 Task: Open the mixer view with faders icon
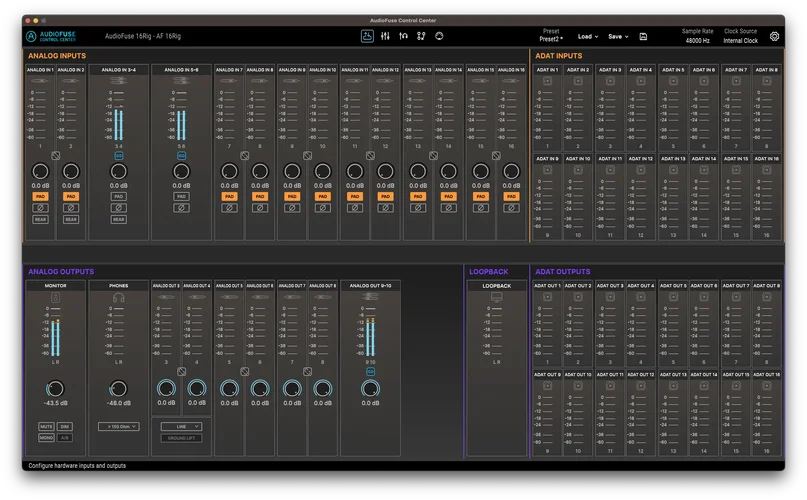tap(384, 36)
